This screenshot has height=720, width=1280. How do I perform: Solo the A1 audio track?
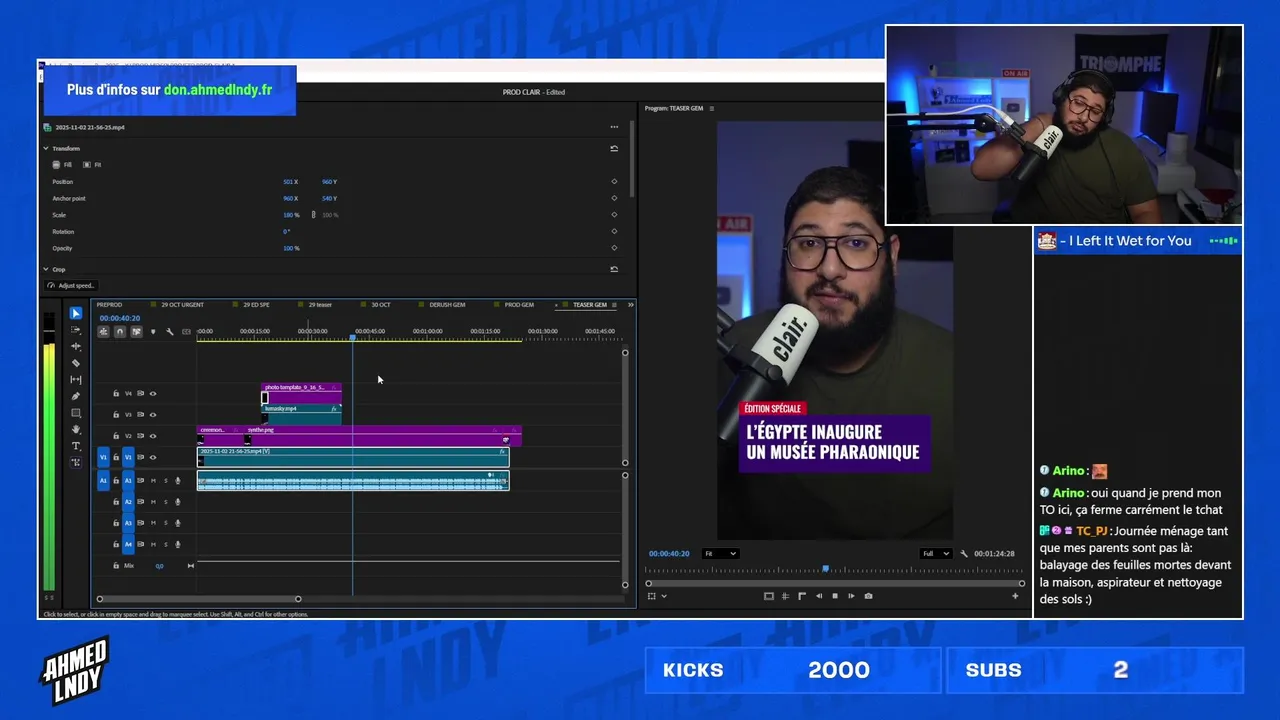(166, 481)
